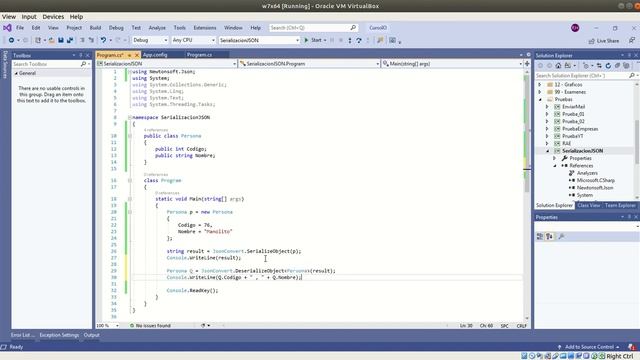Open the Output tab at bottom
Image resolution: width=640 pixels, height=360 pixels.
[91, 335]
